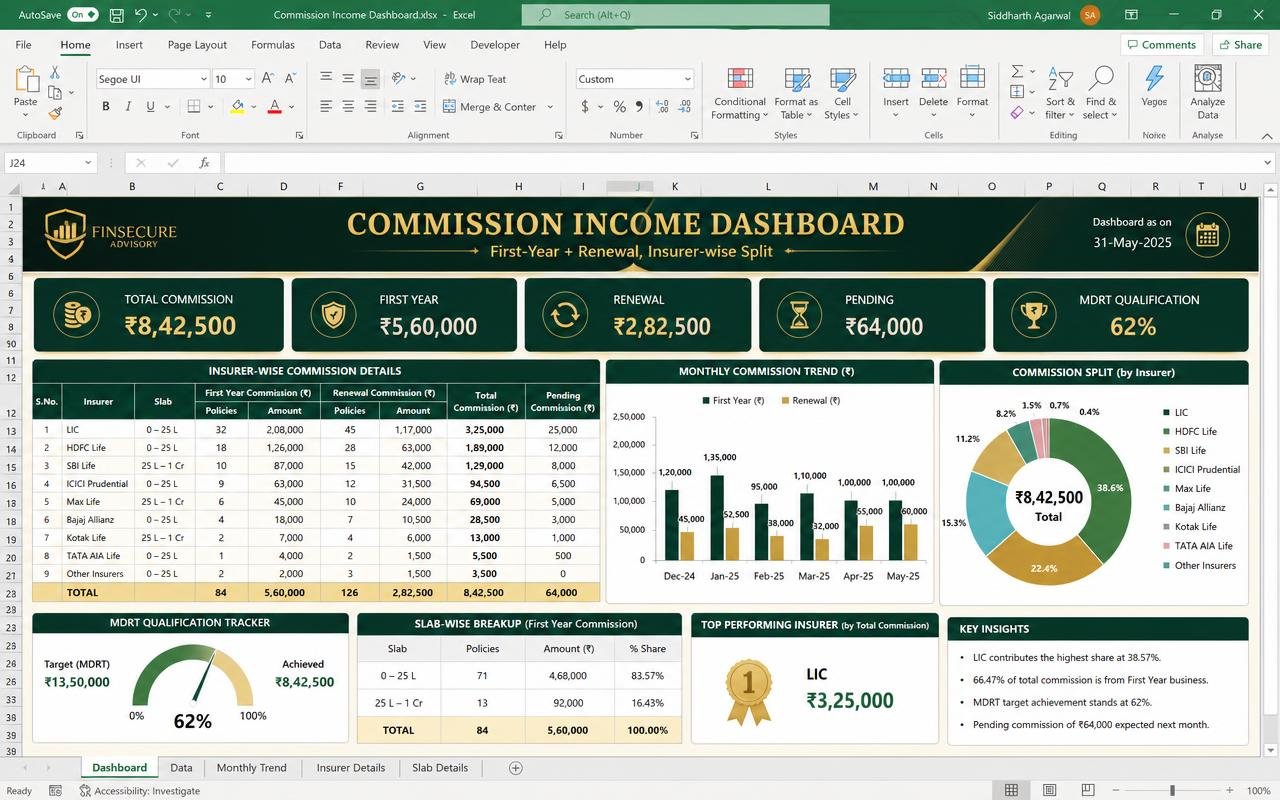This screenshot has height=800, width=1280.
Task: Click the Increase Decimal icon
Action: [662, 106]
